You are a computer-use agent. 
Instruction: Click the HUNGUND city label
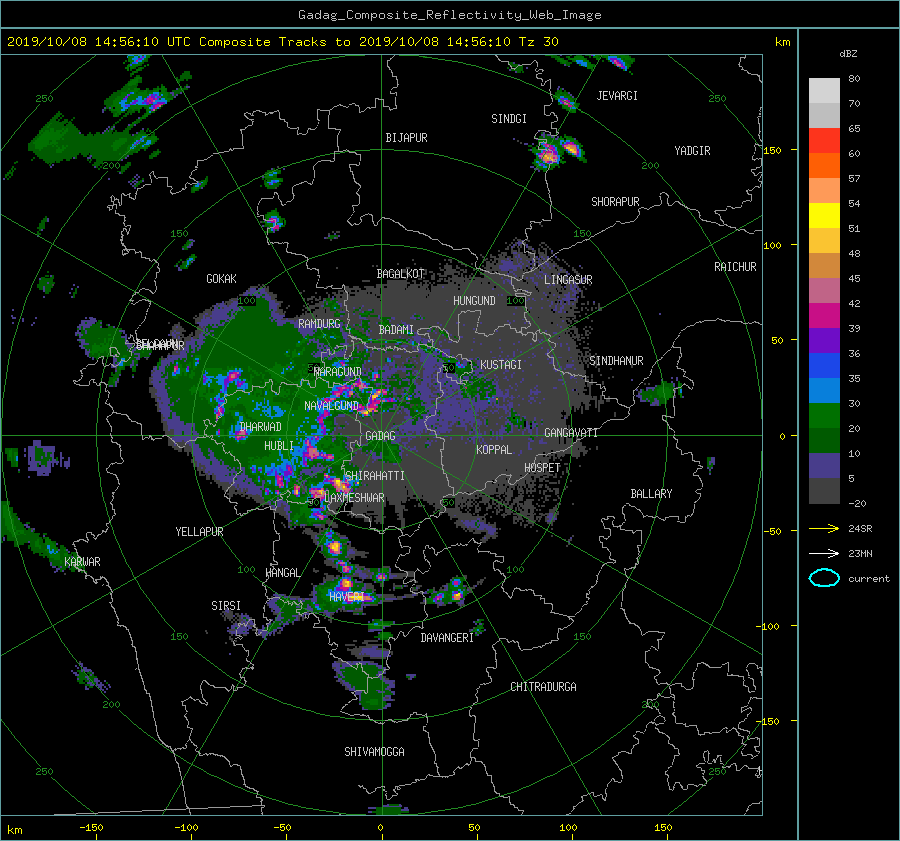(x=474, y=301)
